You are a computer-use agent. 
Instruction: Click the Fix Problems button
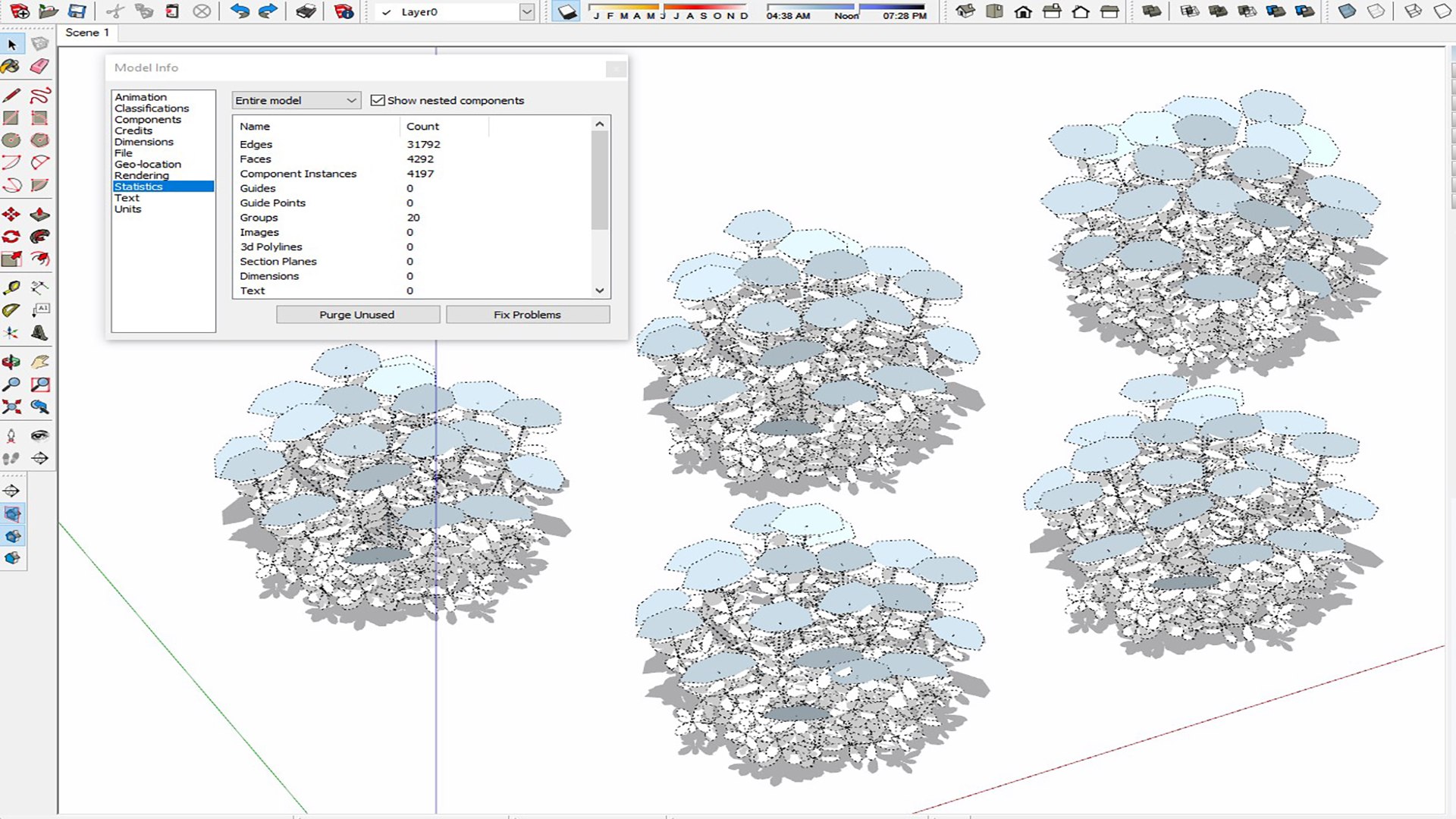(x=528, y=315)
